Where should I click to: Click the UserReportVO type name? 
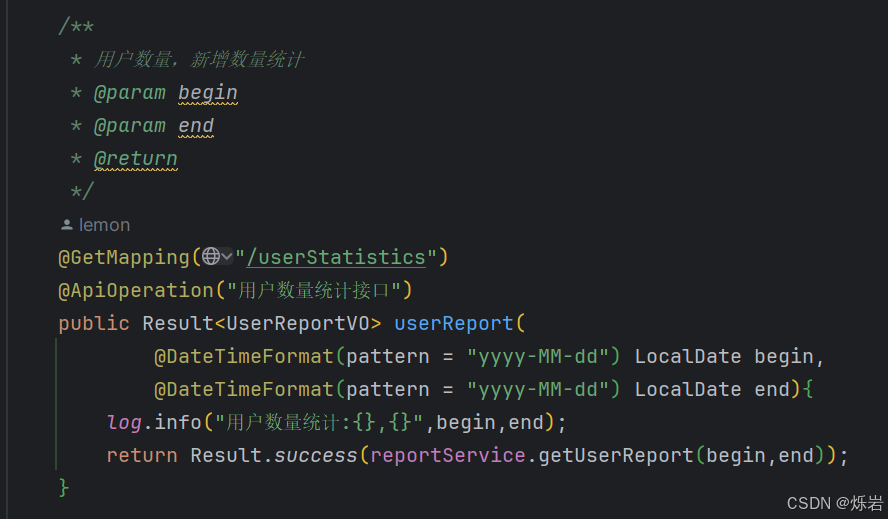(298, 323)
